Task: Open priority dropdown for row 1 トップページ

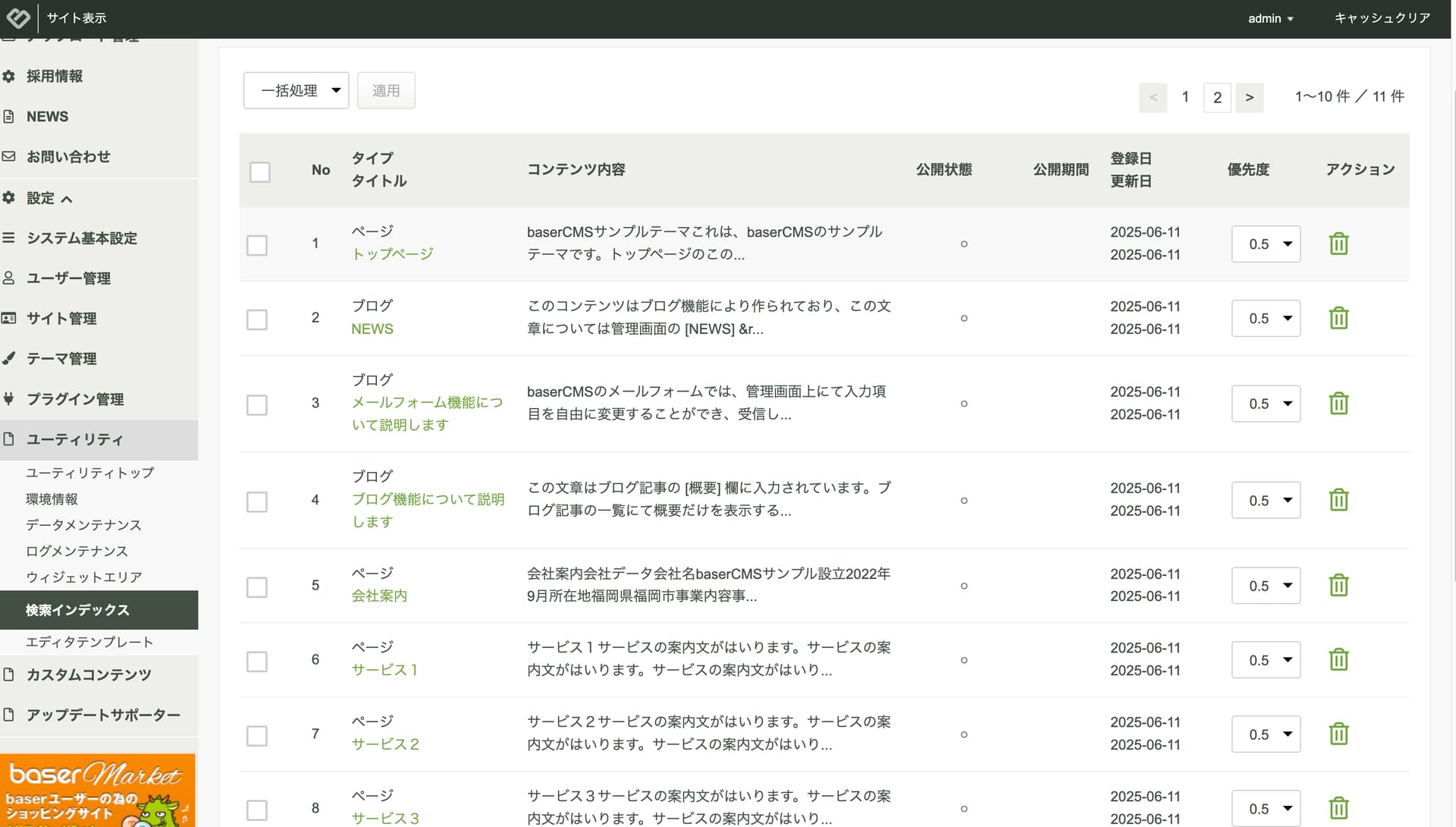Action: point(1266,244)
